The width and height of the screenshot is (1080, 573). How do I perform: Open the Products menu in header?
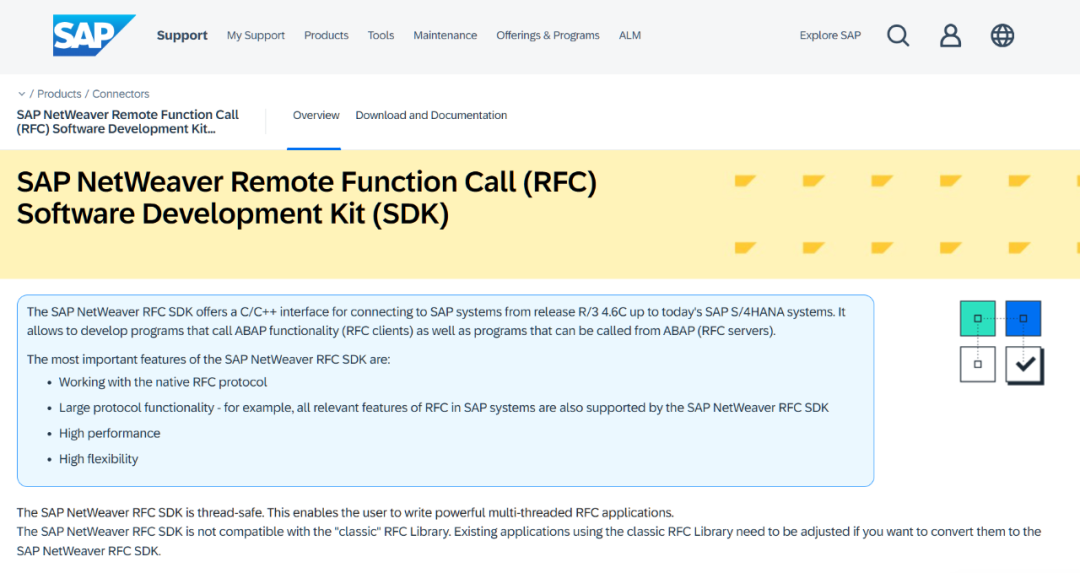pyautogui.click(x=326, y=35)
